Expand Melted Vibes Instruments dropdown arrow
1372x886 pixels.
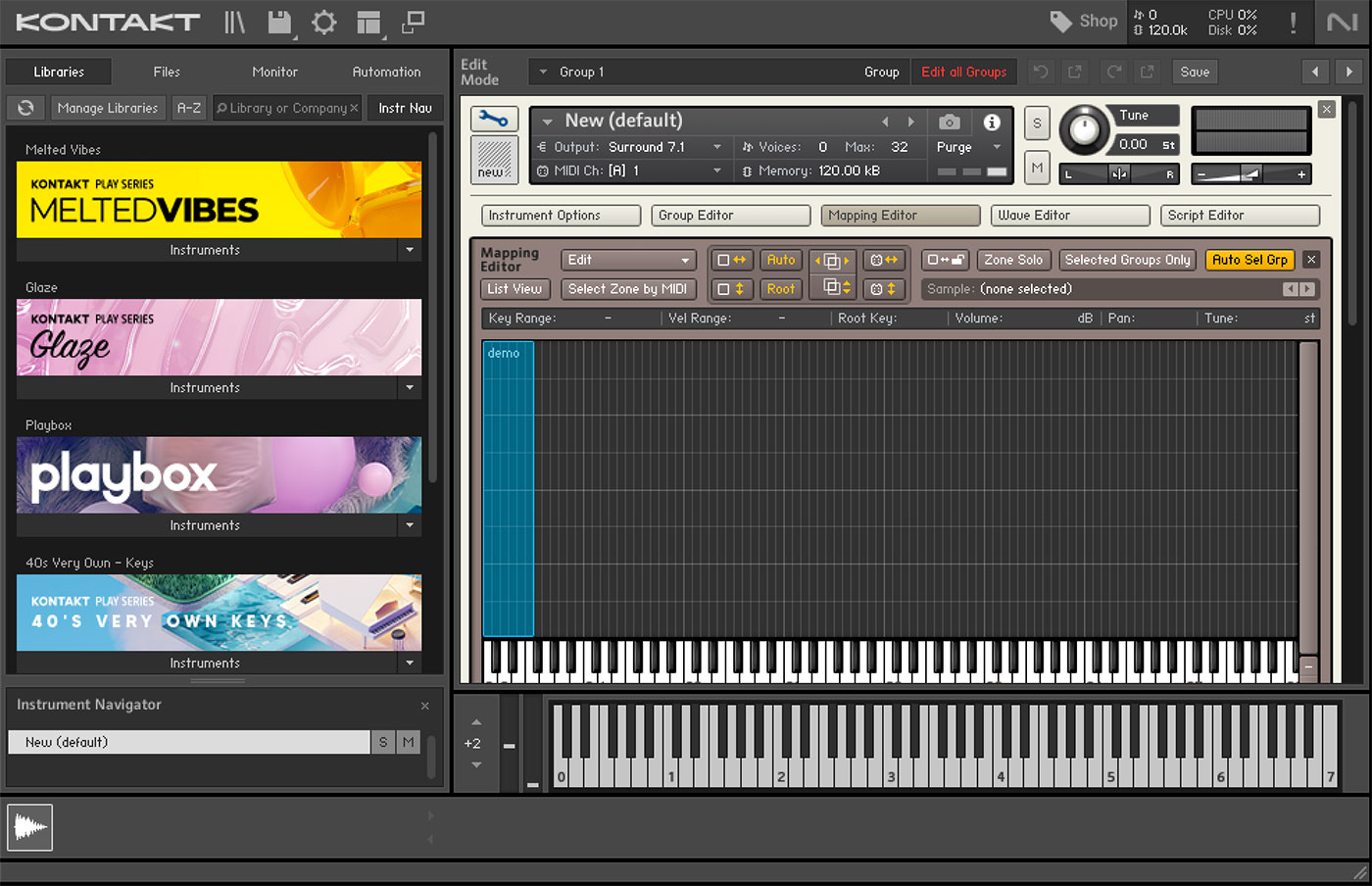[x=410, y=250]
